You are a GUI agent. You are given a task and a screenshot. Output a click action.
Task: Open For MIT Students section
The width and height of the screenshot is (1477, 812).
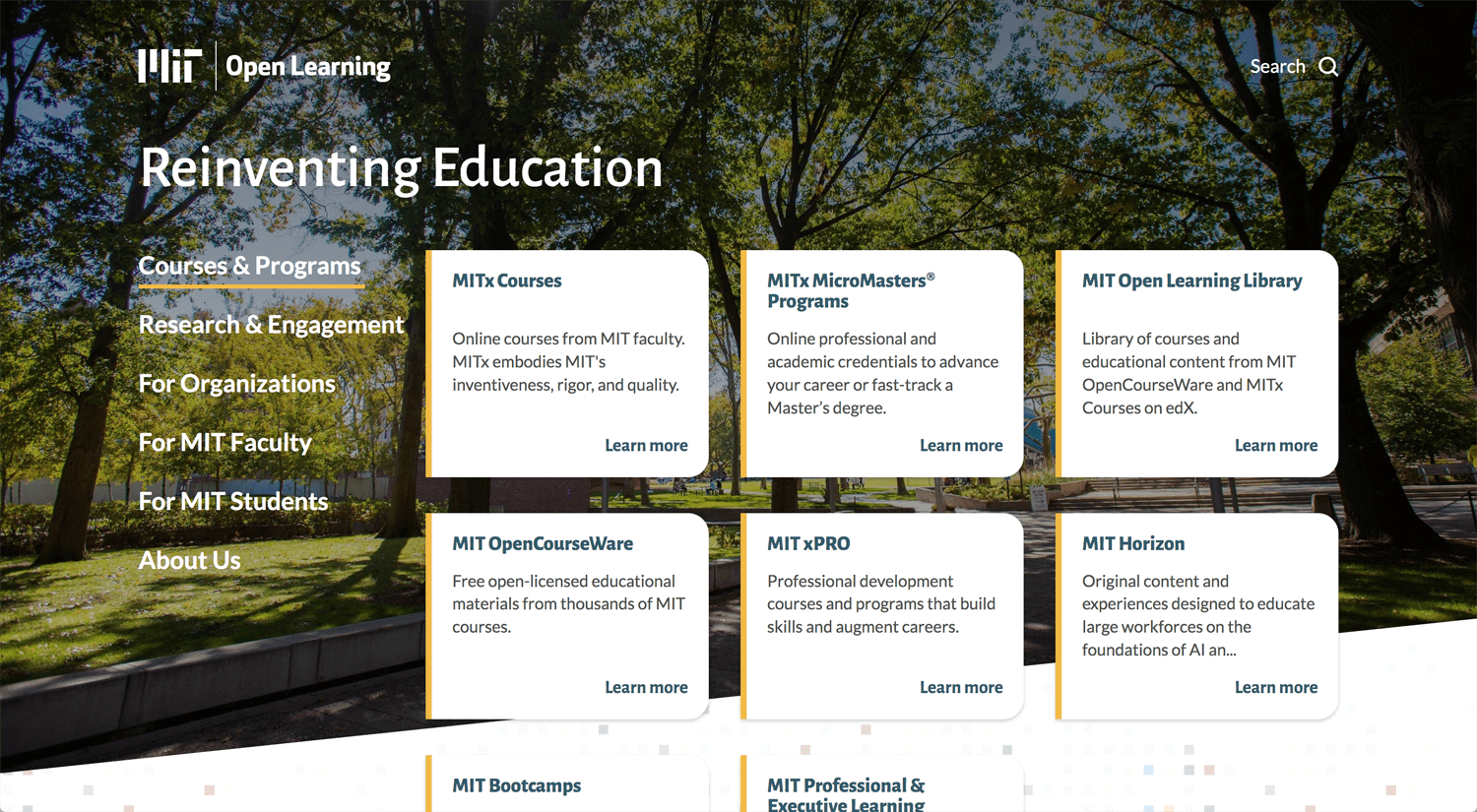[x=233, y=501]
